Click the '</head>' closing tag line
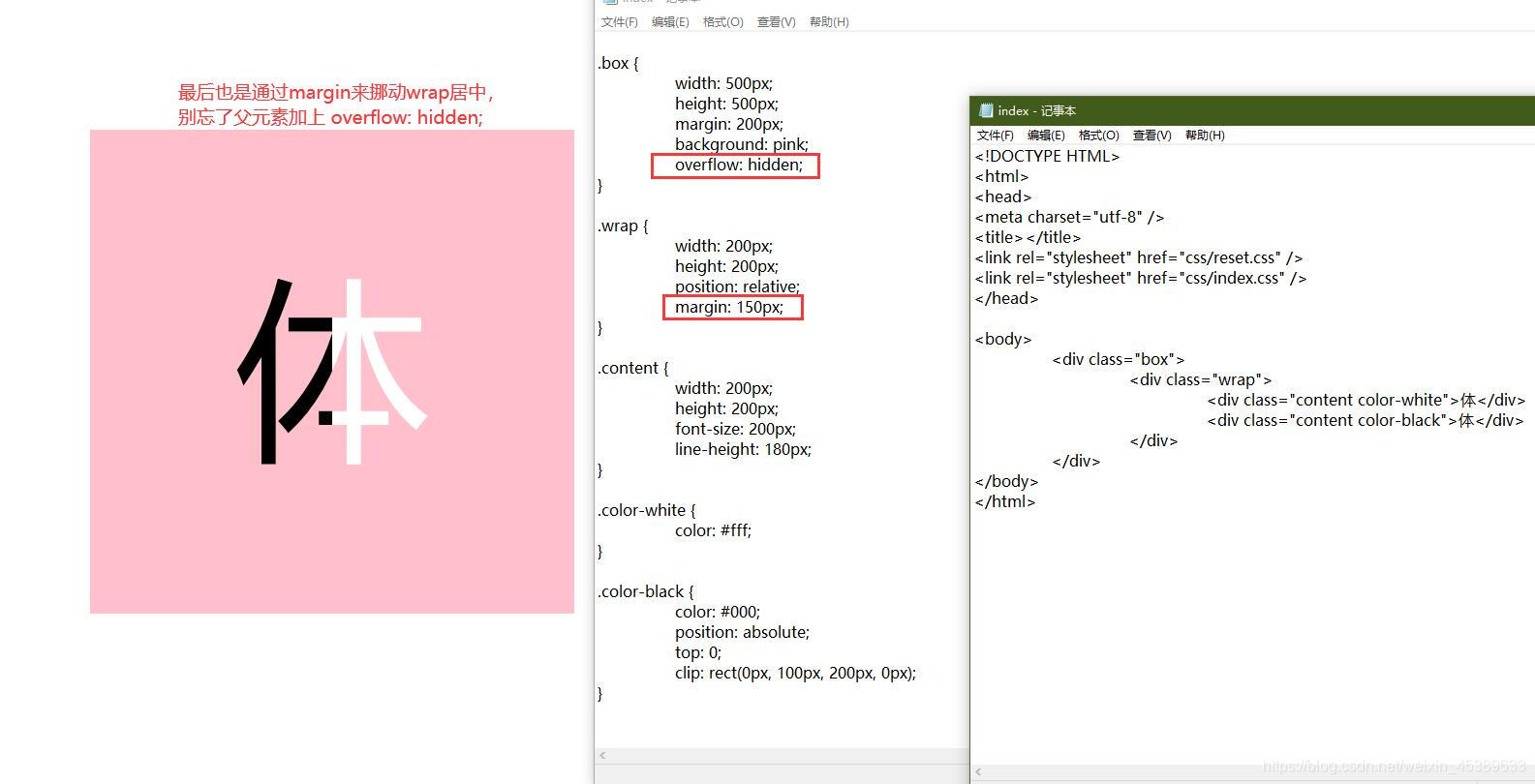 [x=1007, y=299]
